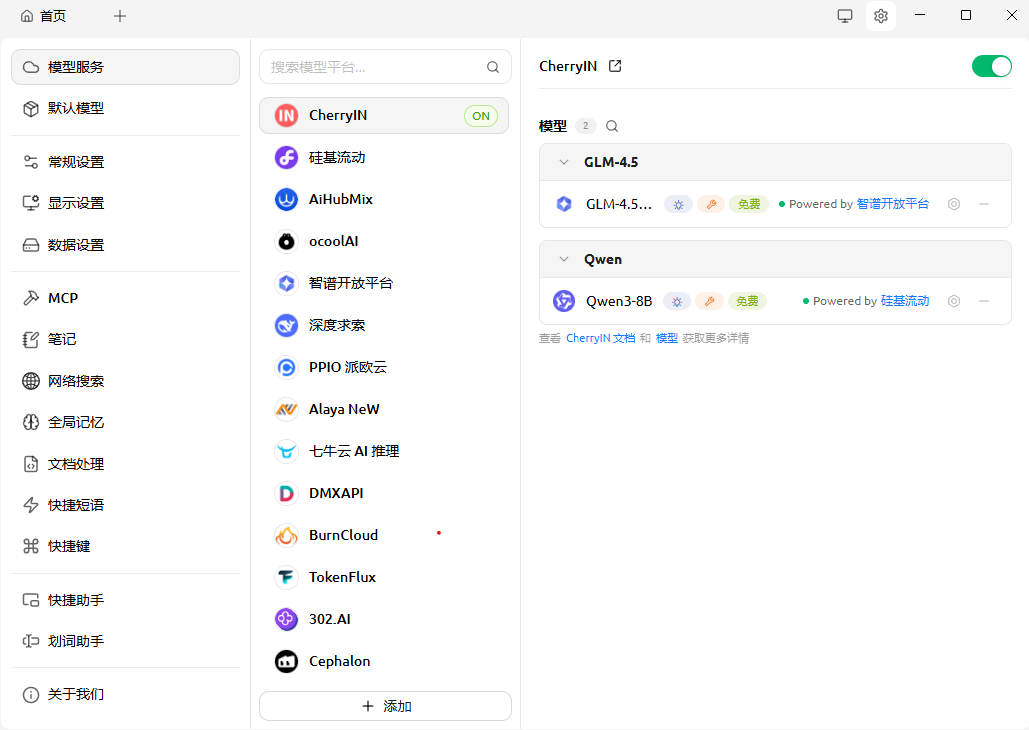Viewport: 1029px width, 730px height.
Task: Select ocoolAI provider
Action: (384, 242)
